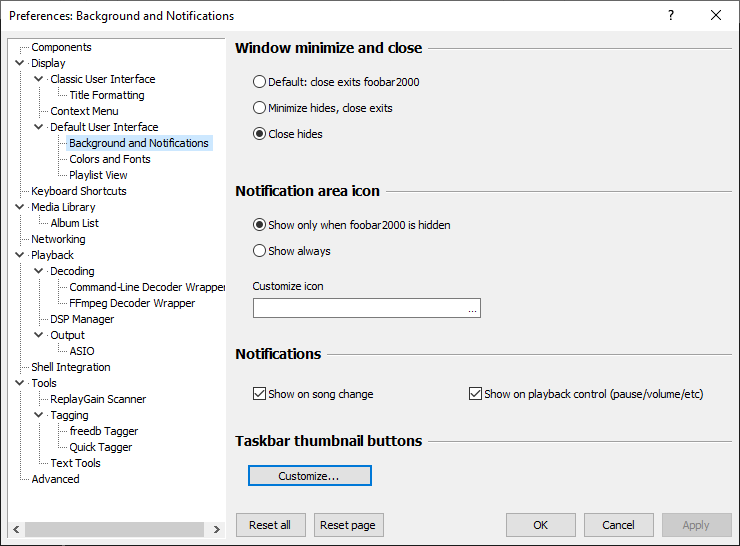The image size is (740, 546).
Task: Click the Cancel button
Action: tap(619, 525)
